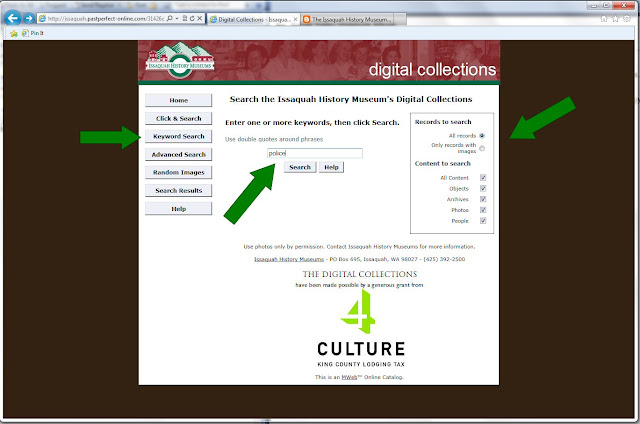Image resolution: width=640 pixels, height=424 pixels.
Task: Click the Help button next to Search
Action: tap(331, 167)
